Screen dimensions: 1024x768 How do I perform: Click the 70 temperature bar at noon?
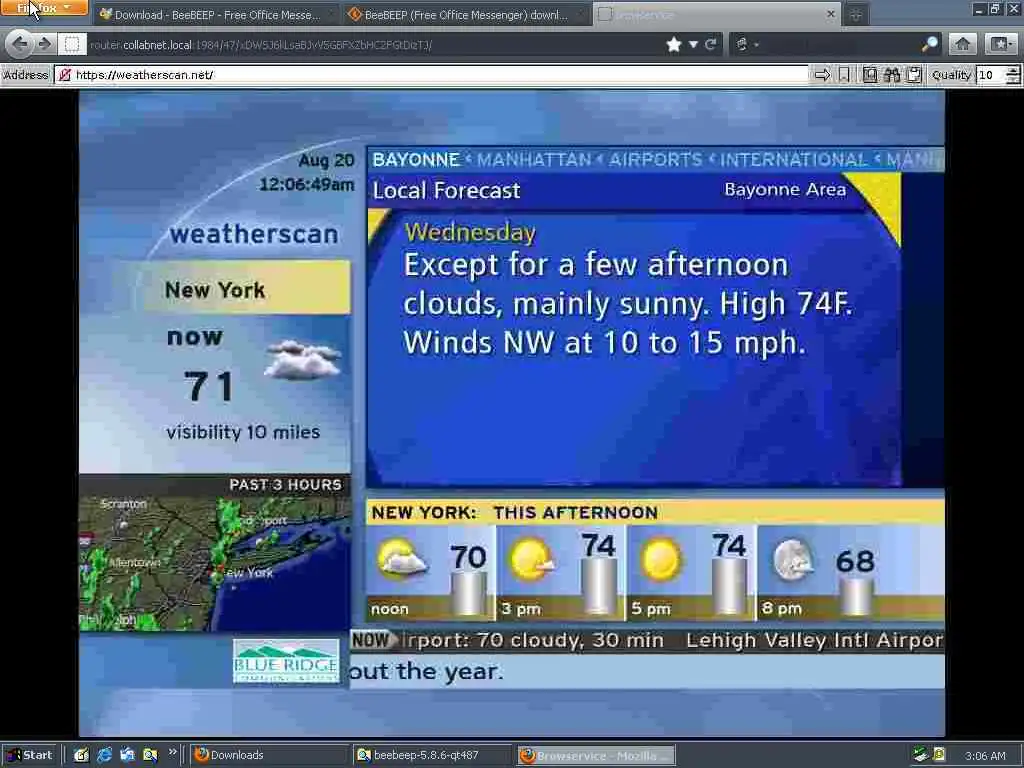coord(468,593)
